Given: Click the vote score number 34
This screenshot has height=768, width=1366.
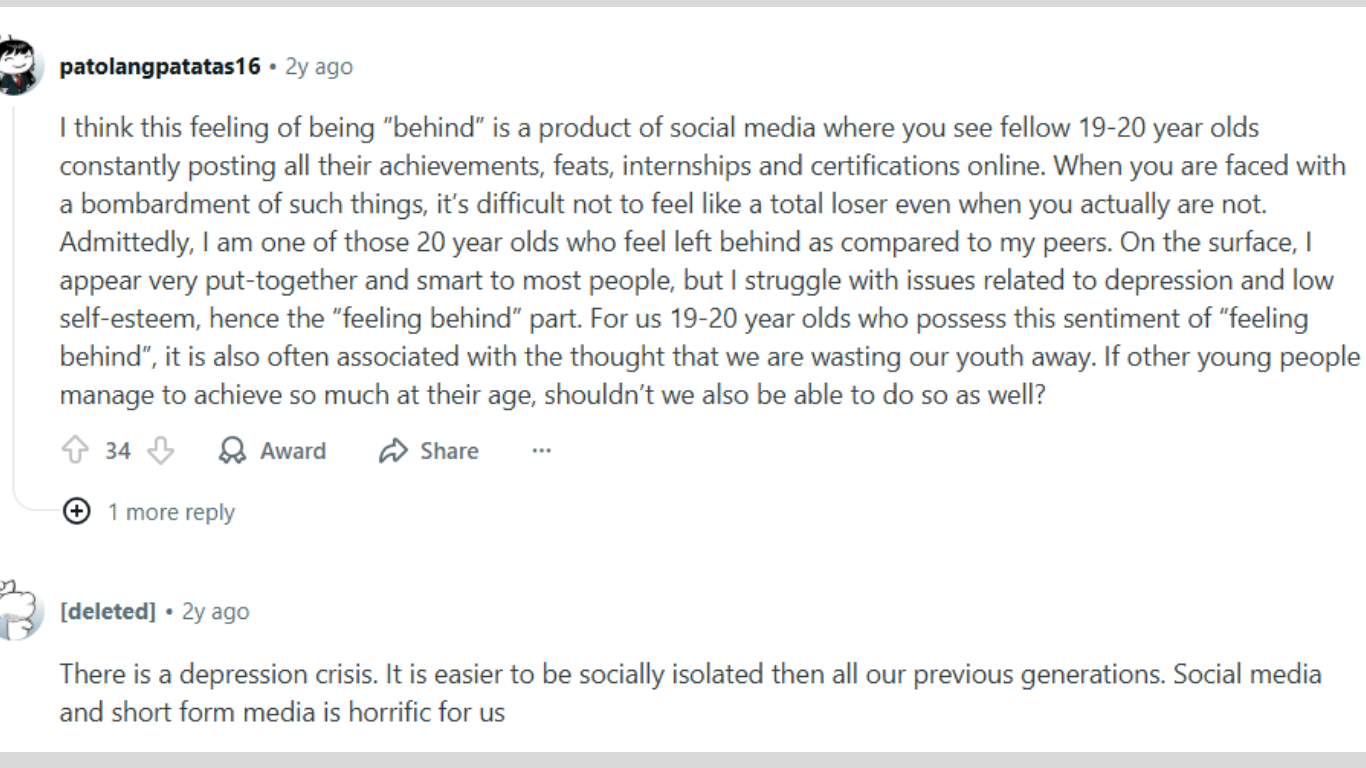Looking at the screenshot, I should pos(118,451).
